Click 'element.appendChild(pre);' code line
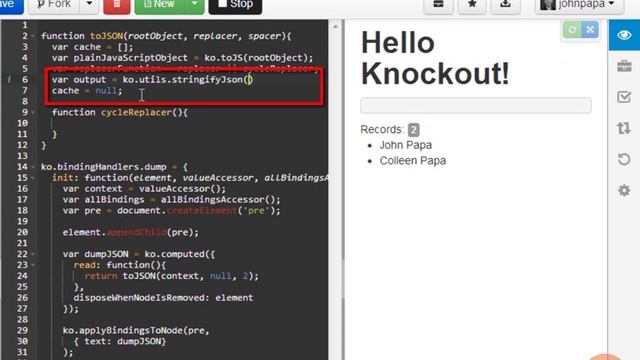 click(131, 232)
